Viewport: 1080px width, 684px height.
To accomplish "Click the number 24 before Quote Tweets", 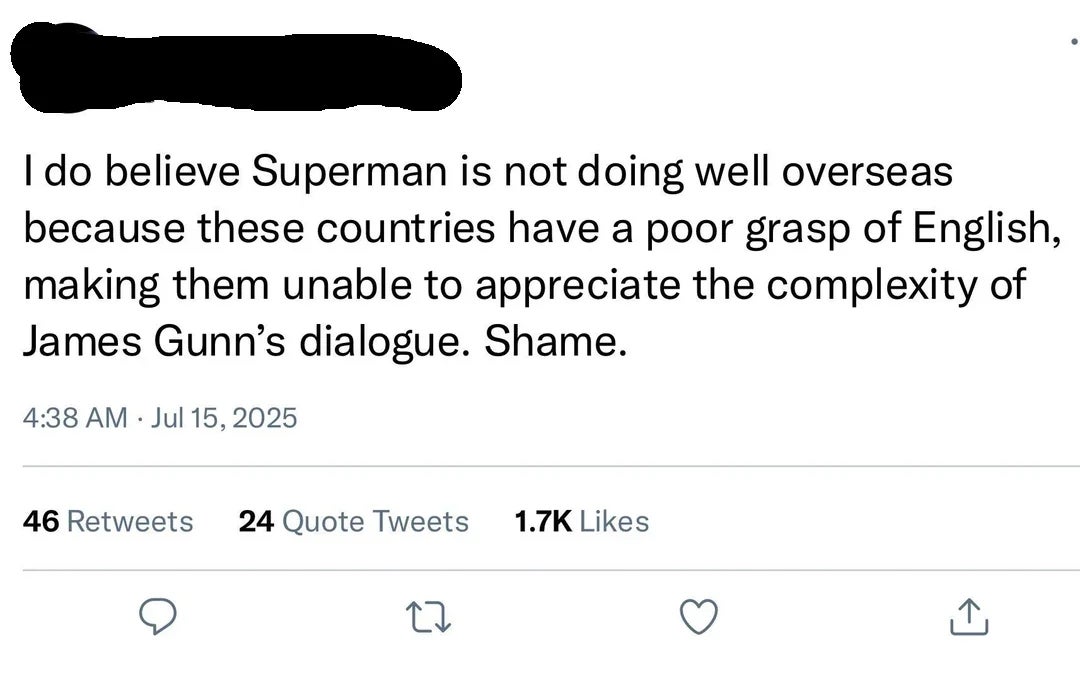I will pos(256,521).
